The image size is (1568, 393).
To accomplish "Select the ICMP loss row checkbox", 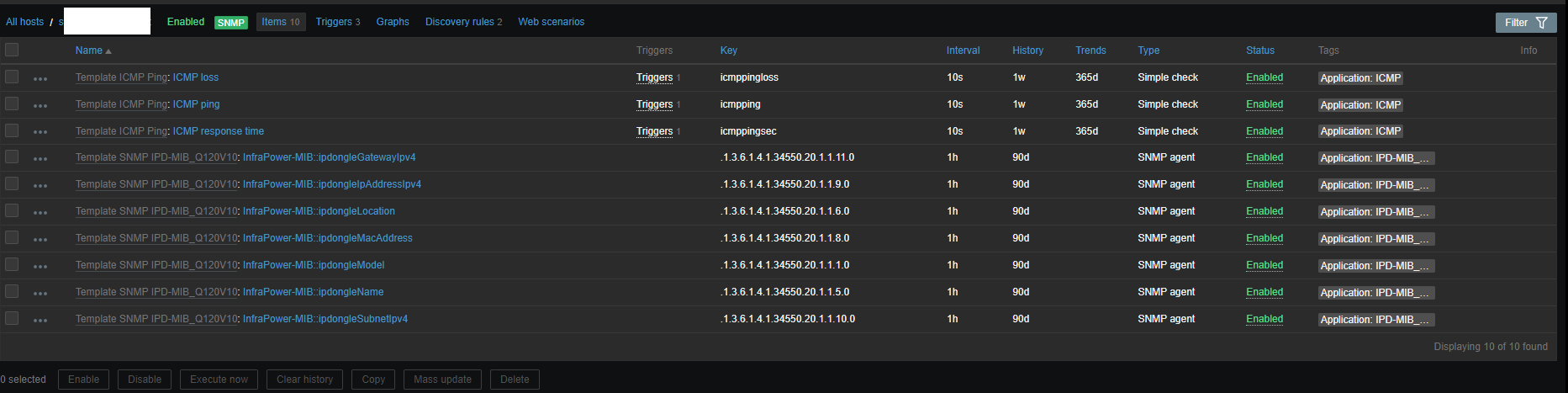I will click(x=12, y=77).
